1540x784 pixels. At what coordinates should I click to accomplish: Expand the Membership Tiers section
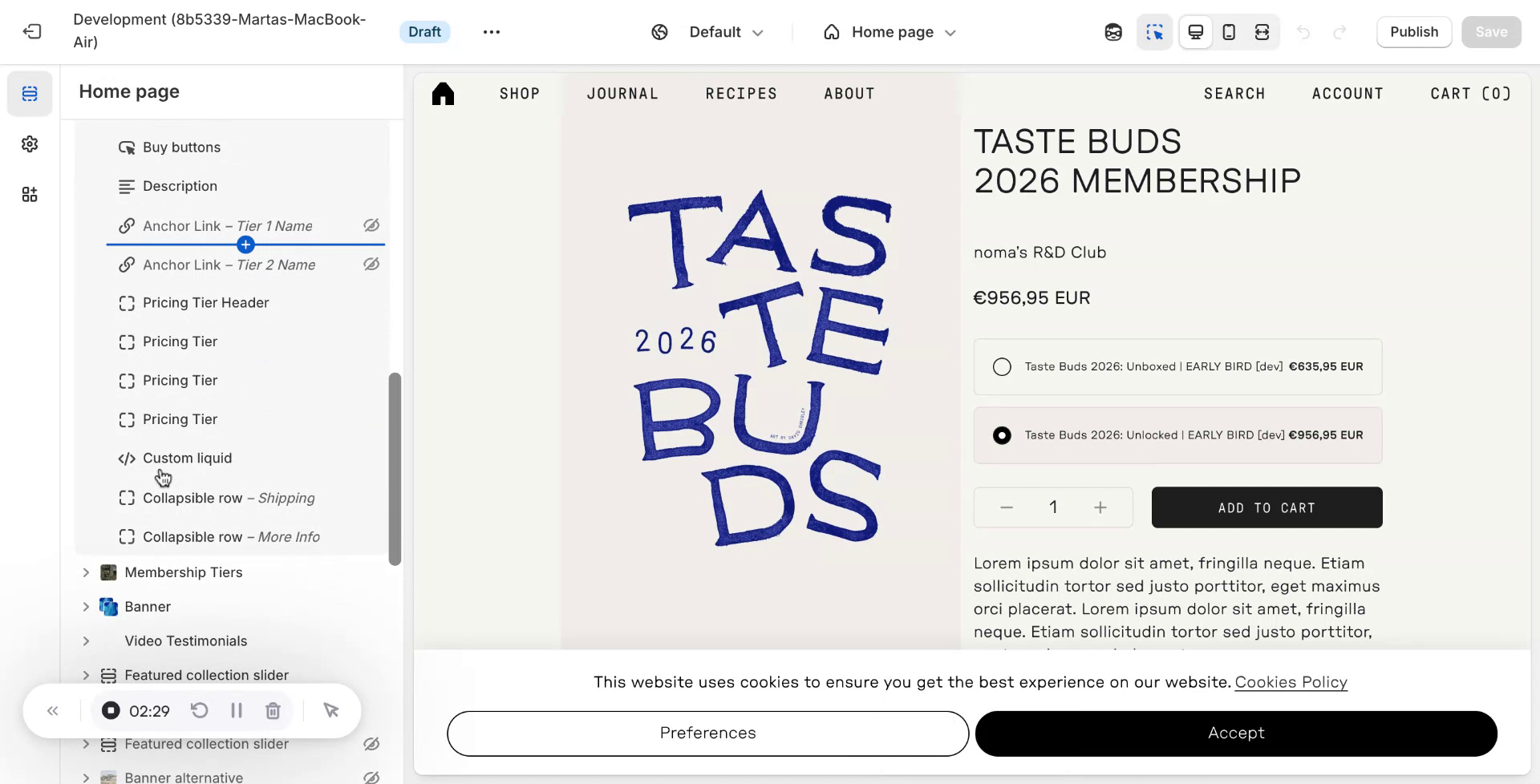coord(86,572)
